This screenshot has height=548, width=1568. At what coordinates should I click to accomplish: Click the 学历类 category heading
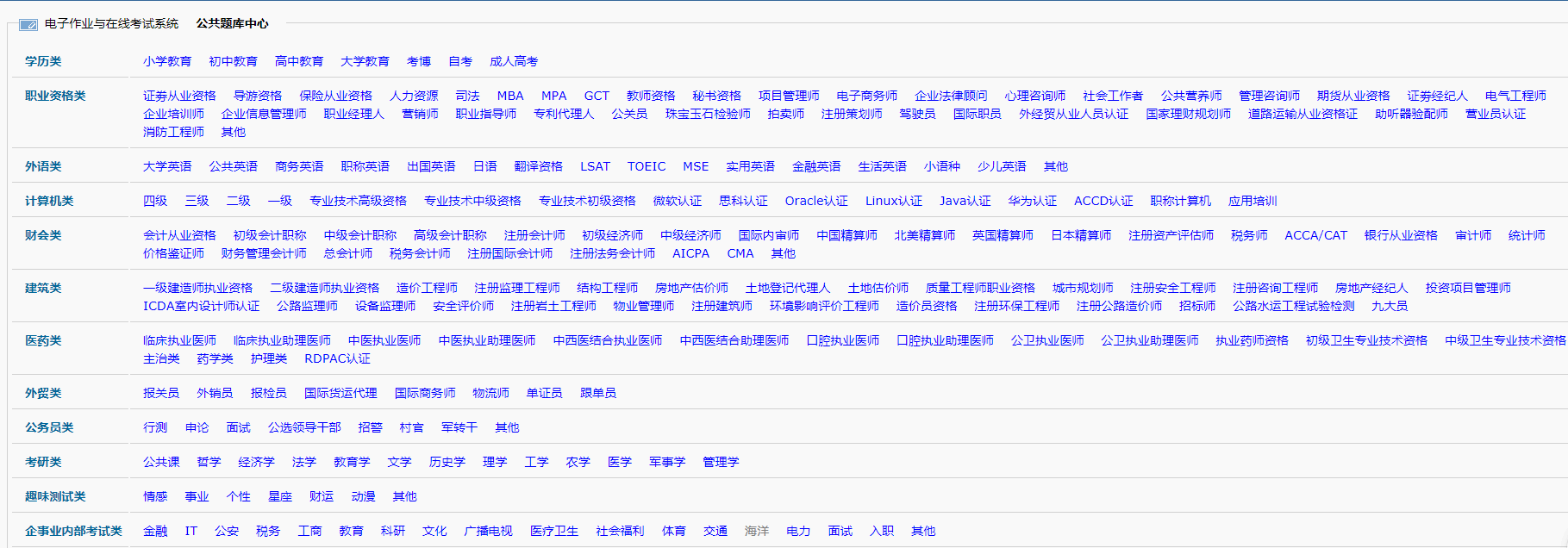click(43, 61)
